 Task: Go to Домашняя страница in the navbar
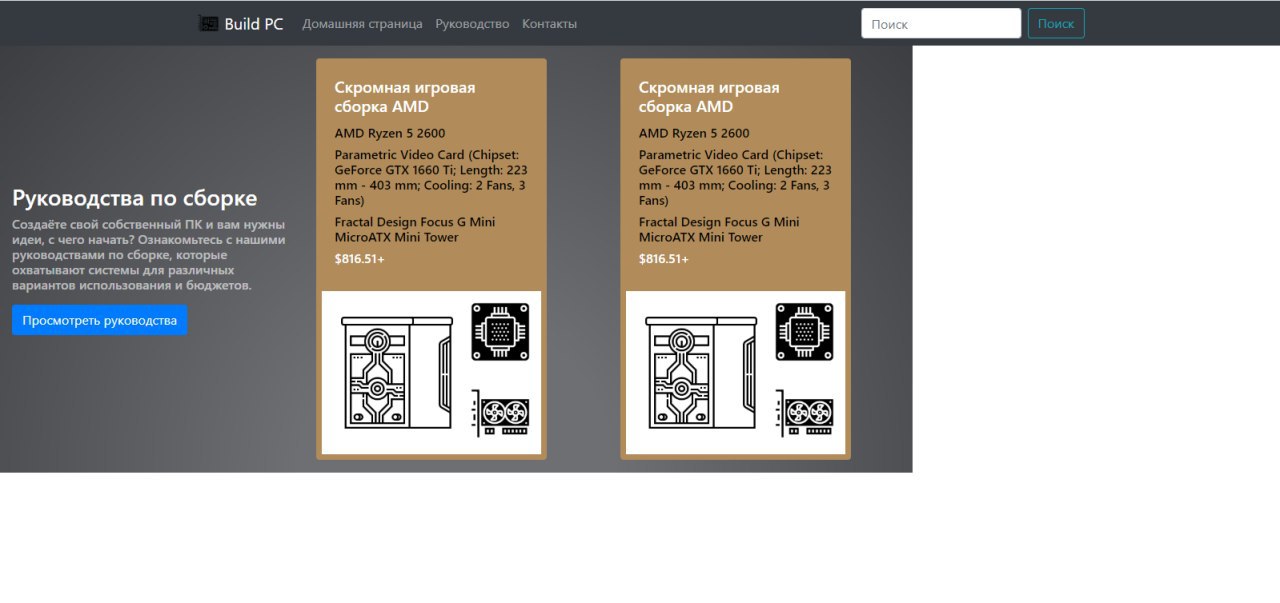point(362,23)
